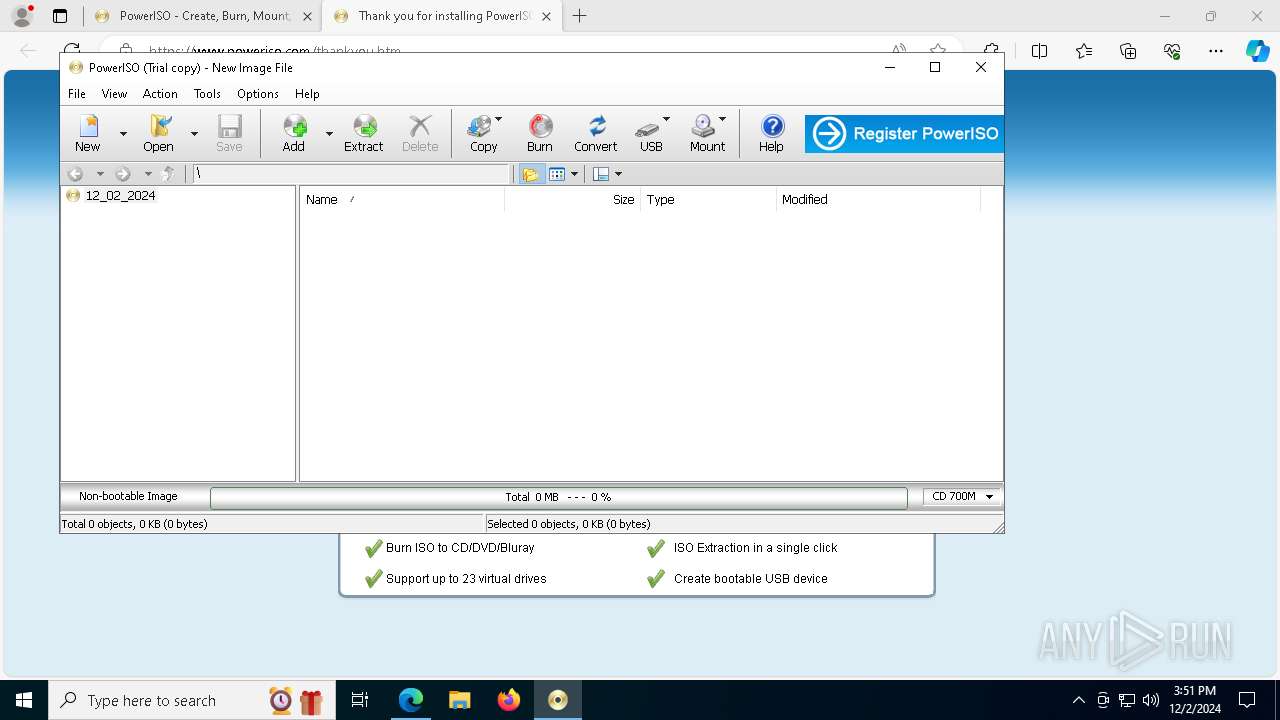This screenshot has width=1280, height=720.
Task: Click the Register PowerISO banner button
Action: (903, 134)
